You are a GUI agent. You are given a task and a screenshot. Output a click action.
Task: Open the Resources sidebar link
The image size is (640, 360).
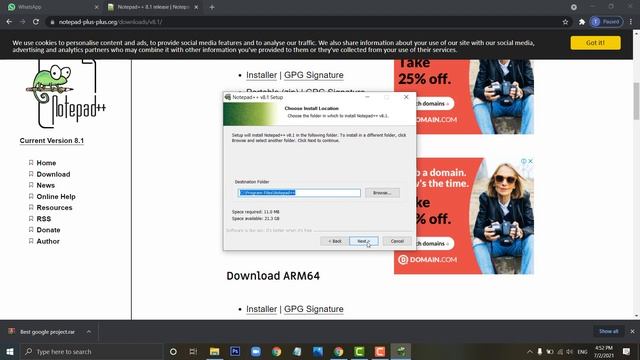point(54,208)
